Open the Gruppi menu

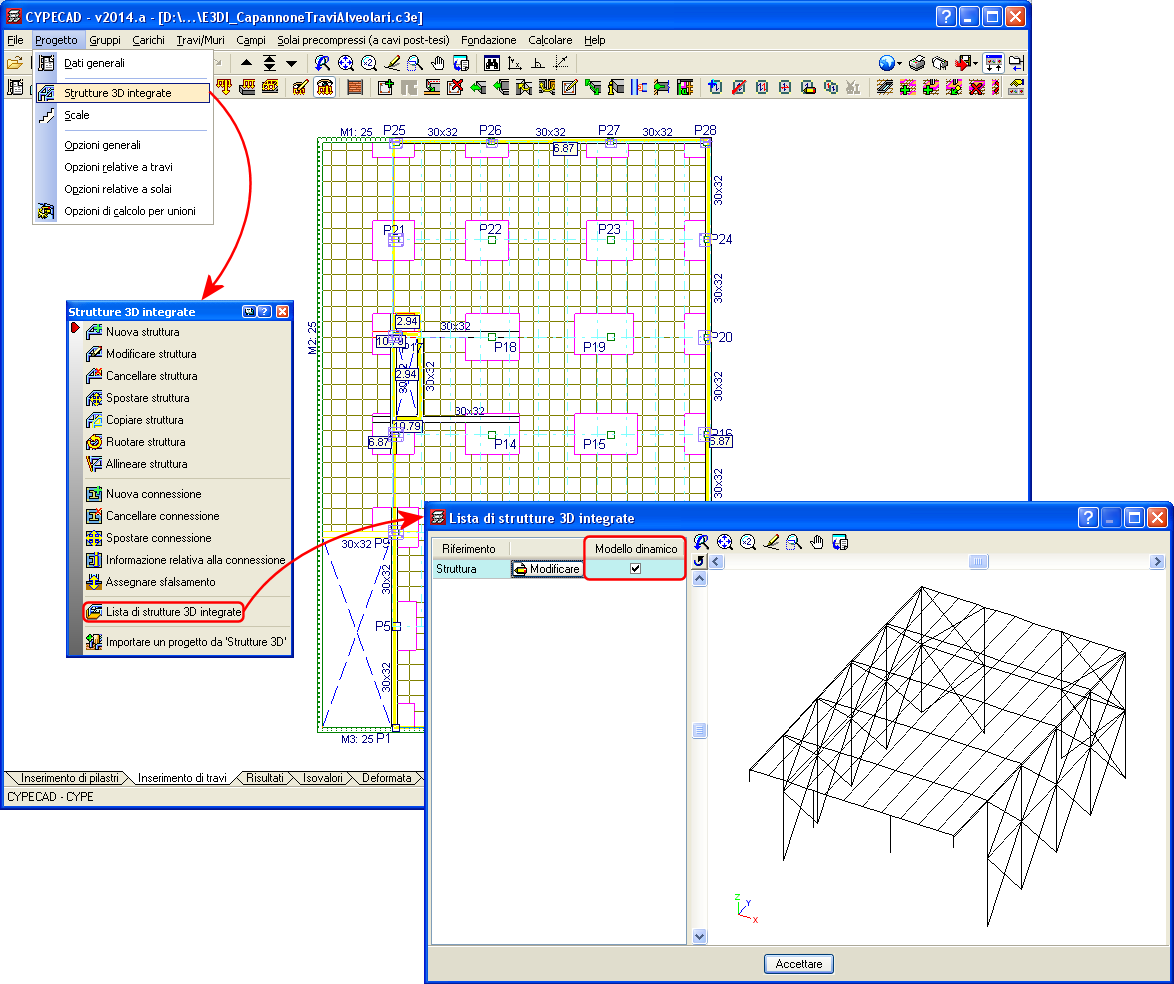pyautogui.click(x=105, y=40)
